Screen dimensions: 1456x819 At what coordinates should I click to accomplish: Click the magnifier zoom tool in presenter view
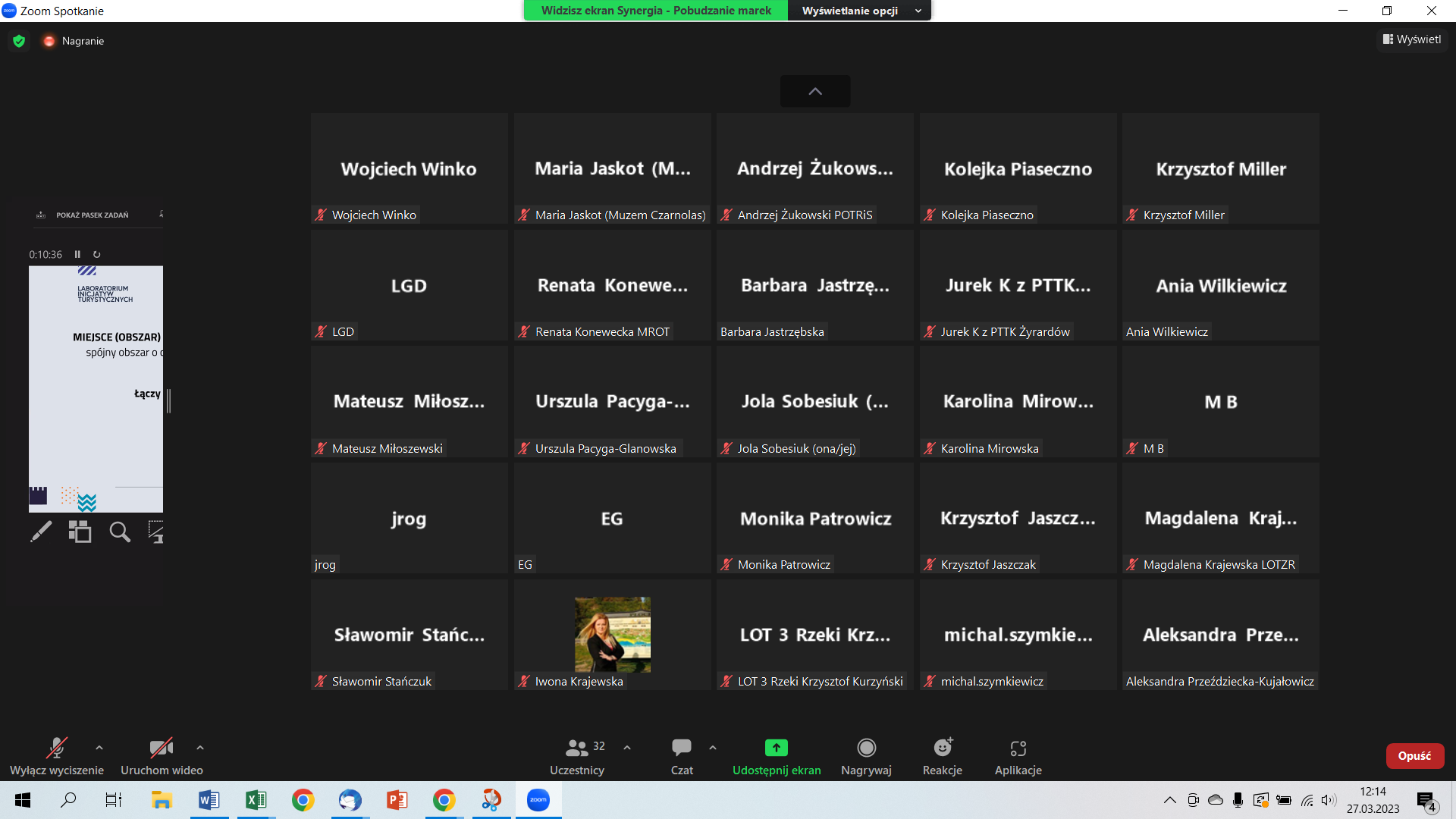pyautogui.click(x=120, y=532)
